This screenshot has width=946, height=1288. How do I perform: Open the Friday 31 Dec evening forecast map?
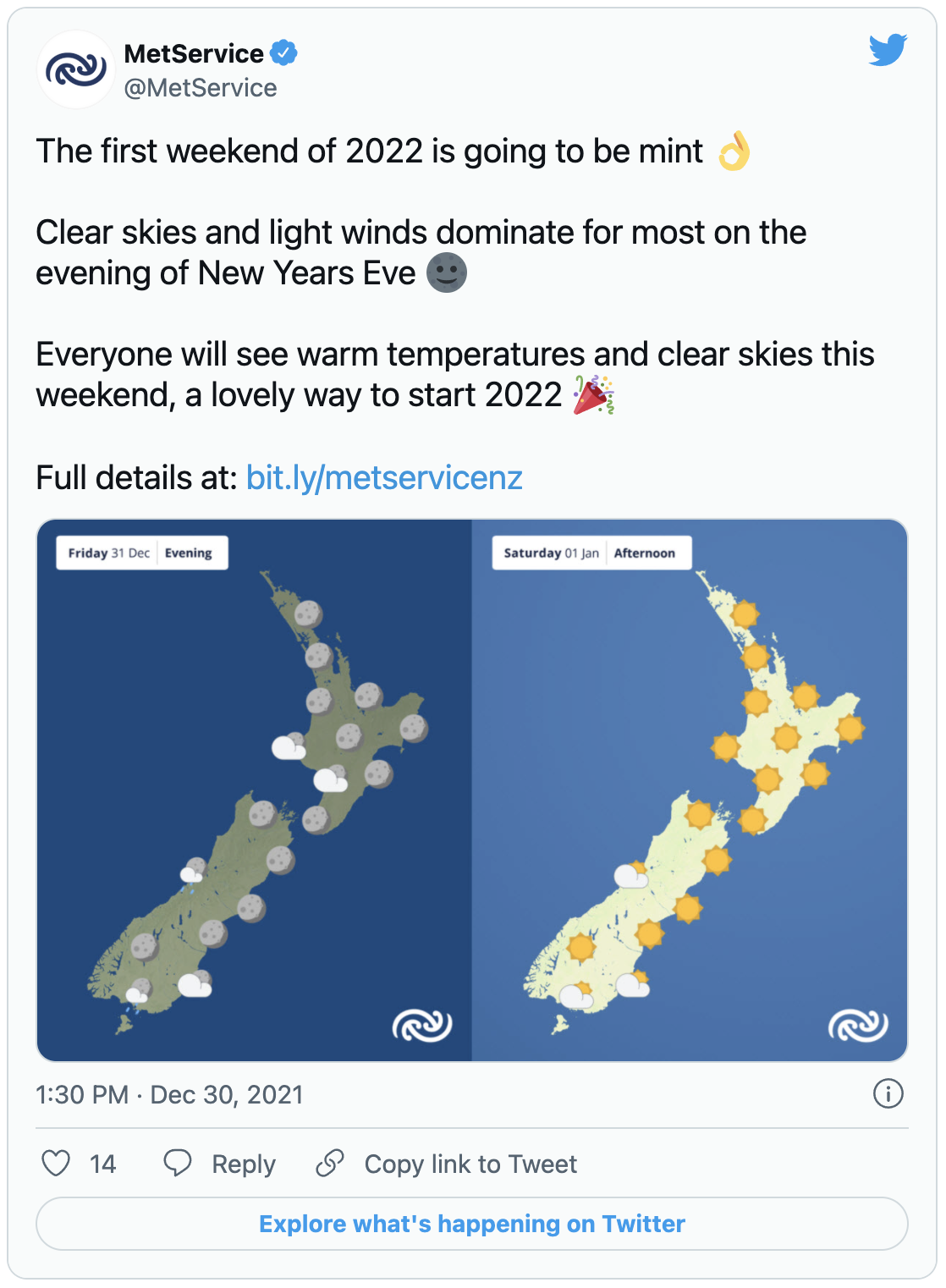(x=255, y=790)
